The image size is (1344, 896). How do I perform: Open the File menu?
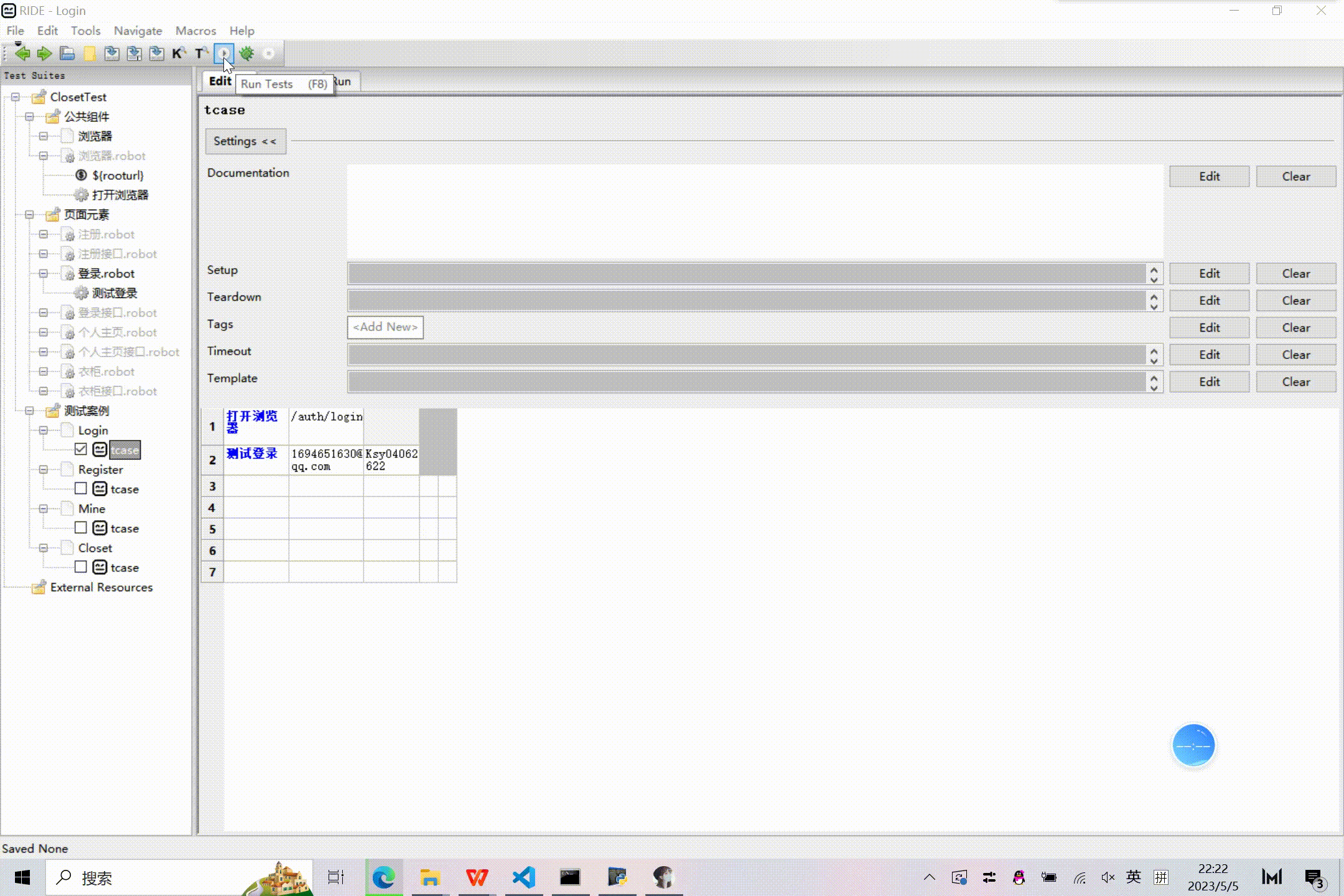[x=15, y=30]
